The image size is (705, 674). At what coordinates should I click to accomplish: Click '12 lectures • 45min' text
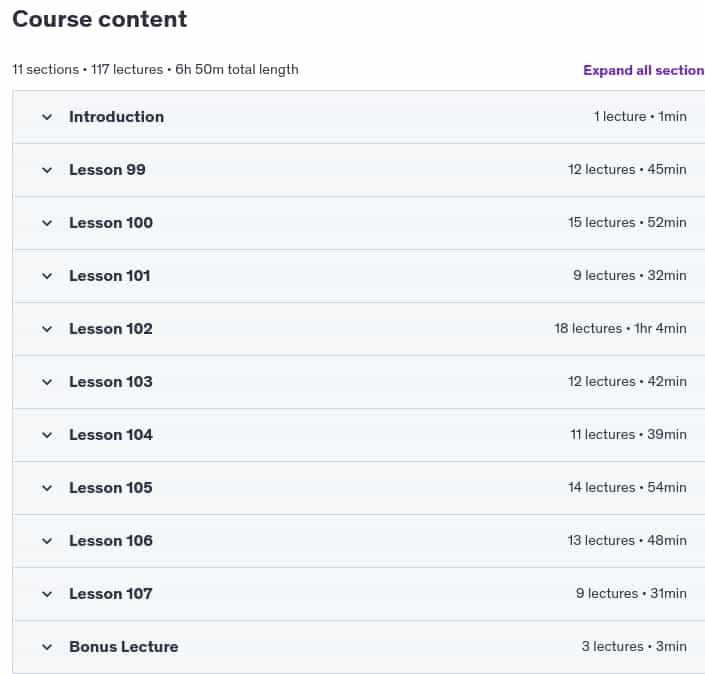tap(627, 170)
